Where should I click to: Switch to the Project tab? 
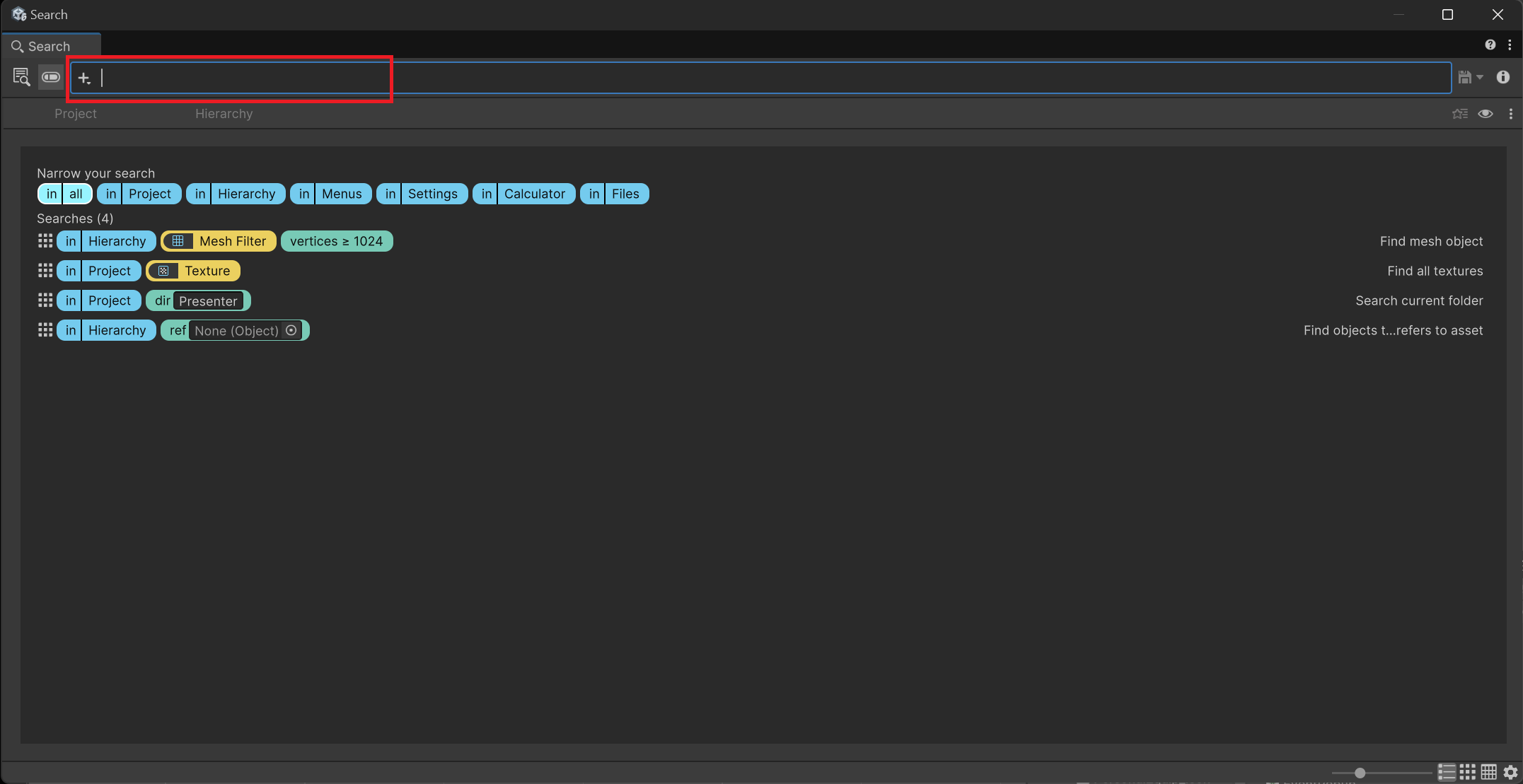76,114
